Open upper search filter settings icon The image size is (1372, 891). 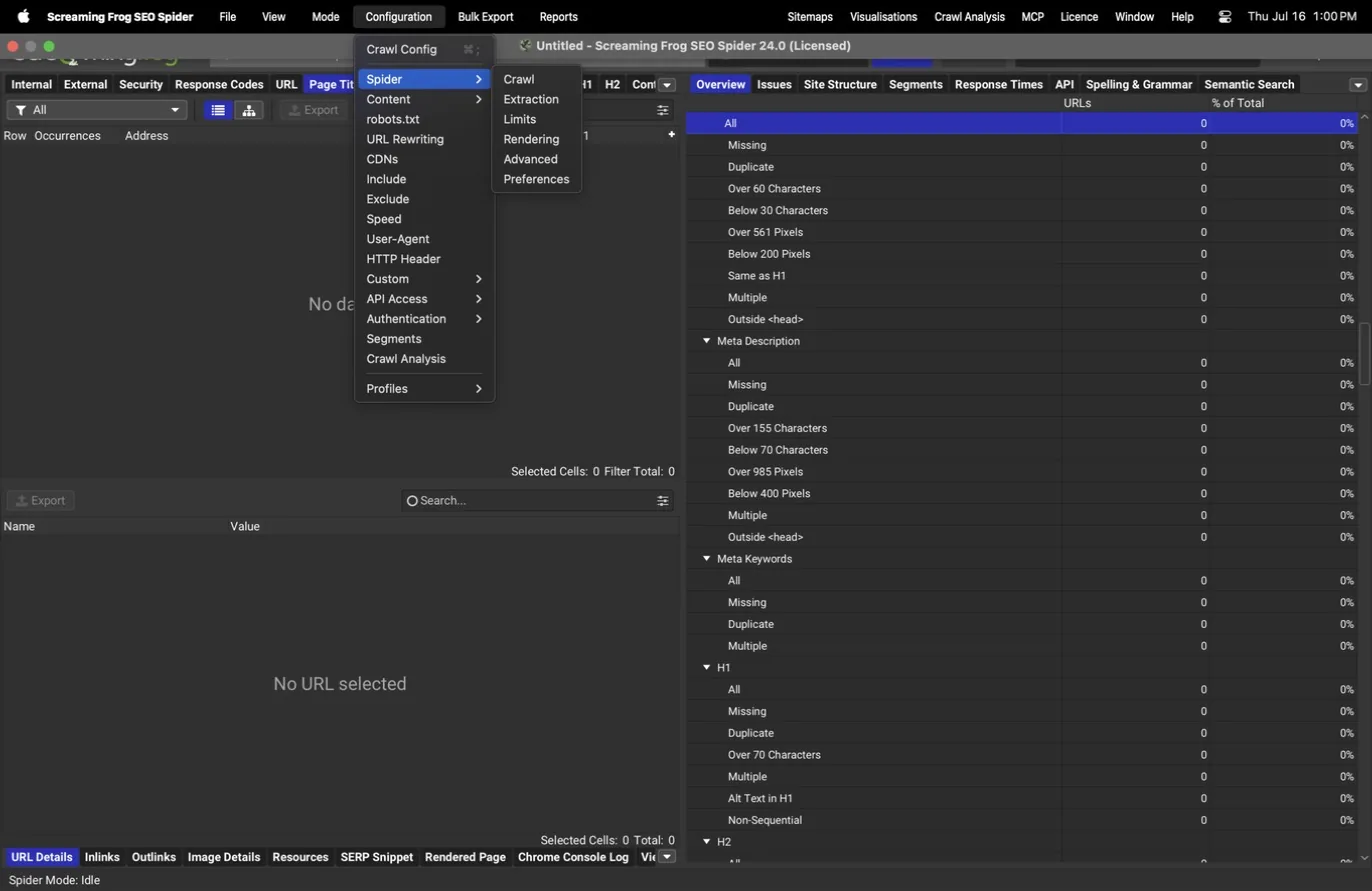662,110
